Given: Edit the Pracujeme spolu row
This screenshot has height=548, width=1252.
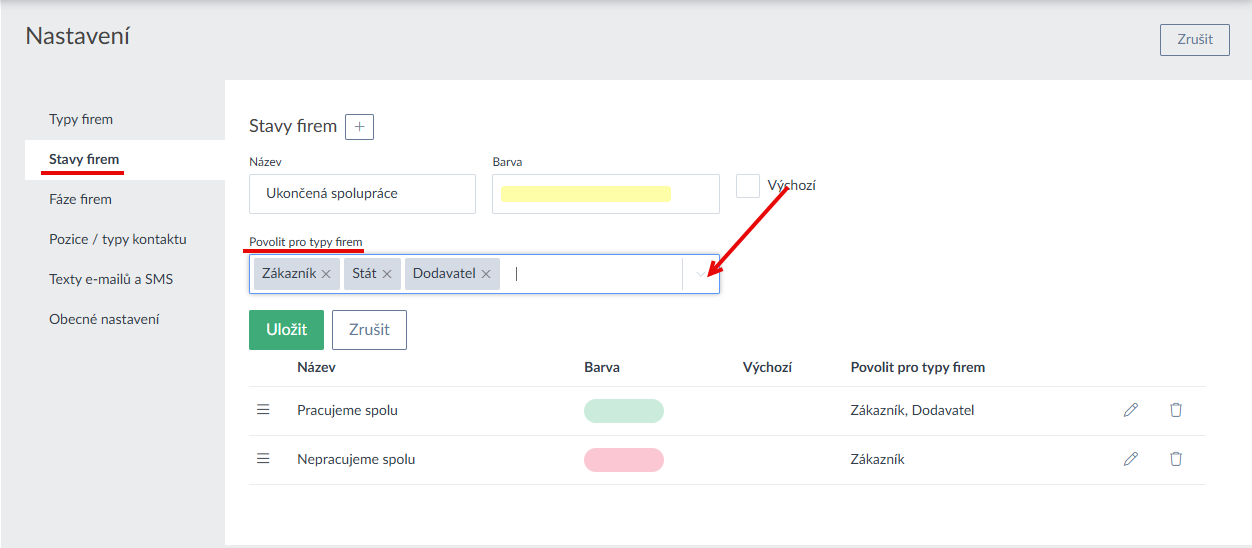Looking at the screenshot, I should pyautogui.click(x=1130, y=410).
